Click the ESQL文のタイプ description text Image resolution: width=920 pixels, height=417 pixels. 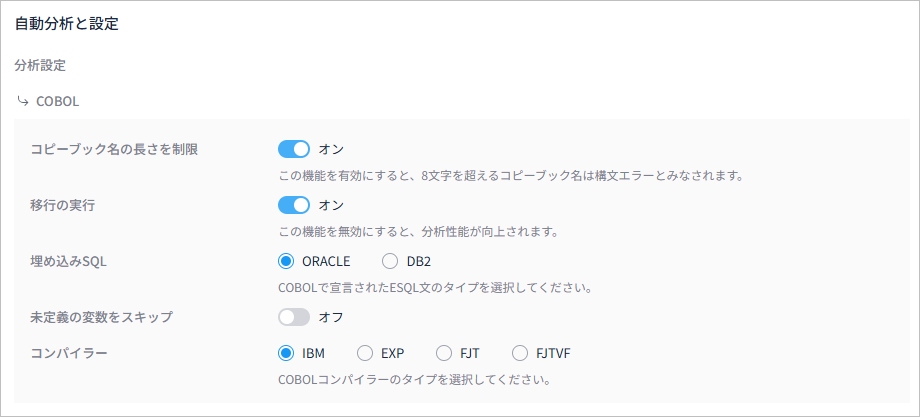[x=436, y=288]
